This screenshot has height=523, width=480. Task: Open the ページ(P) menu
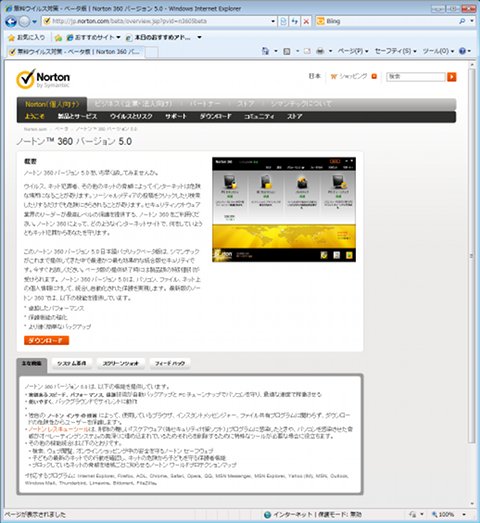353,51
